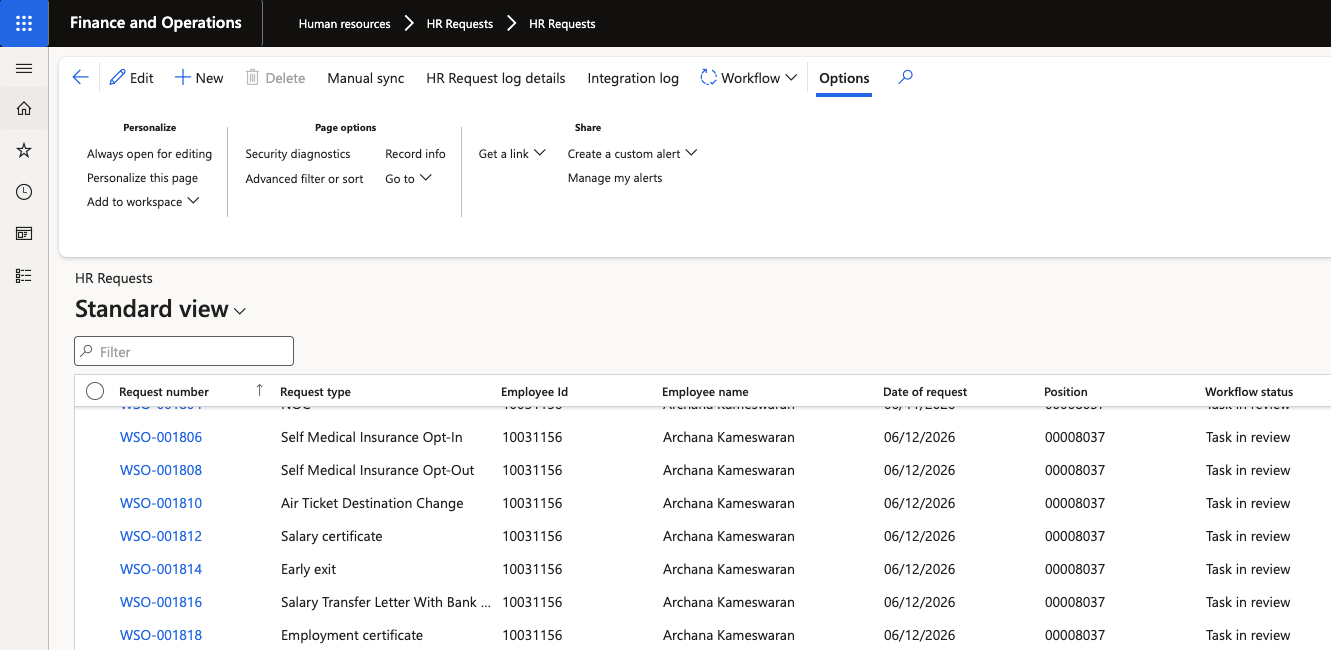Open the Integration log
Viewport: 1331px width, 650px height.
coord(633,78)
